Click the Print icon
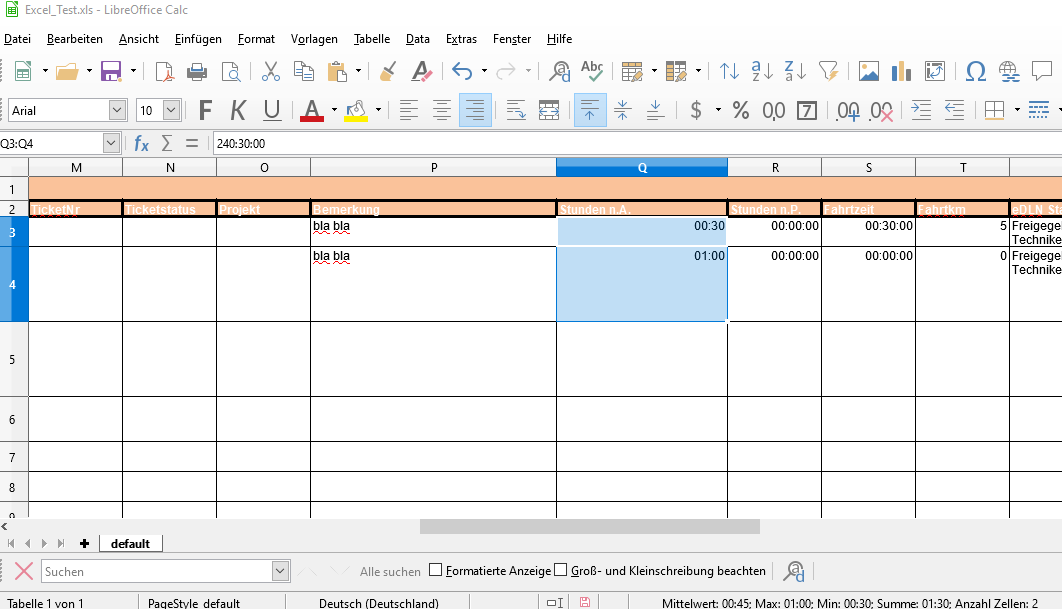 (197, 71)
